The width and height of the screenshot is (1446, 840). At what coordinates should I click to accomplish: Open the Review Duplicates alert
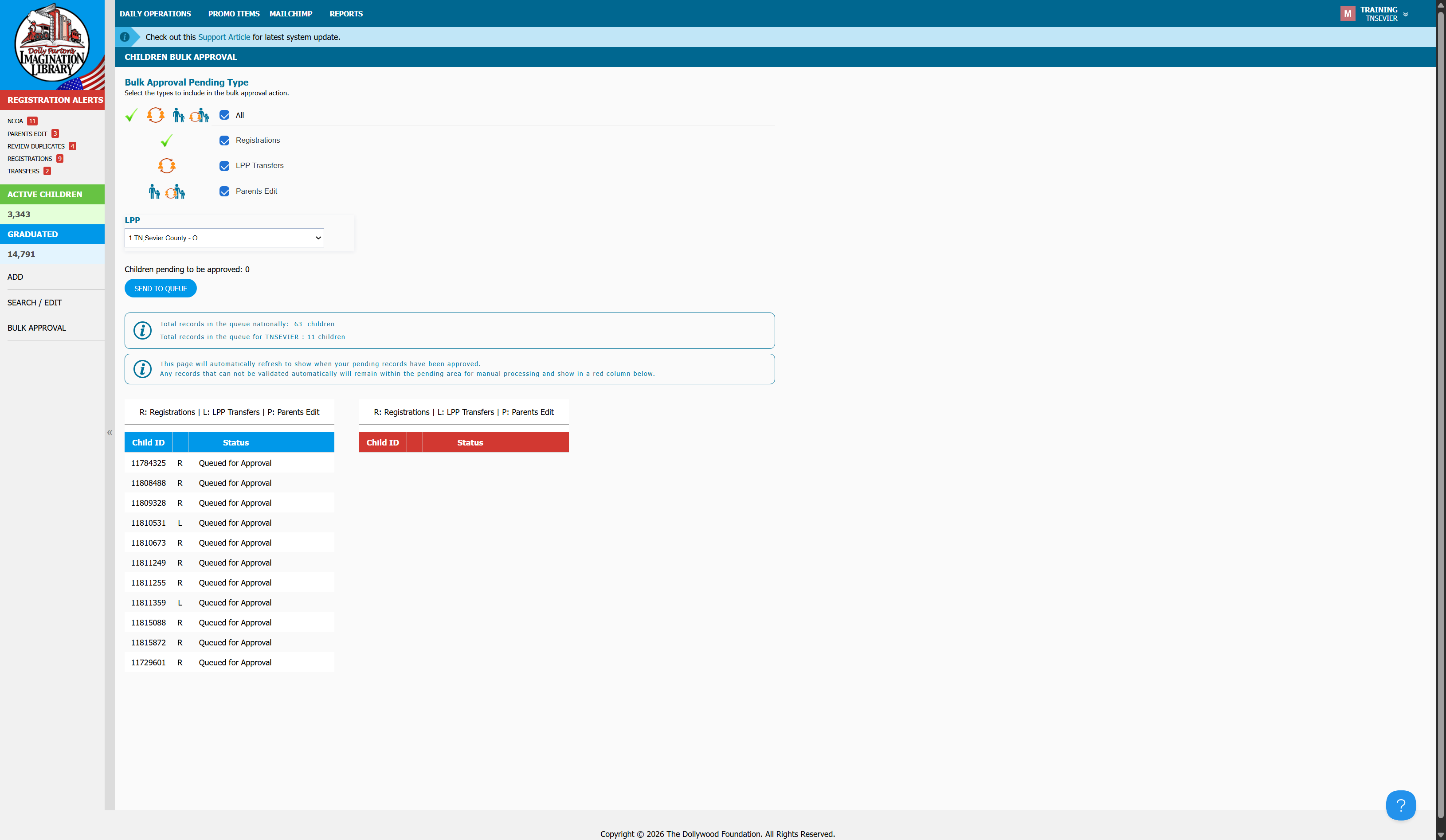[36, 146]
